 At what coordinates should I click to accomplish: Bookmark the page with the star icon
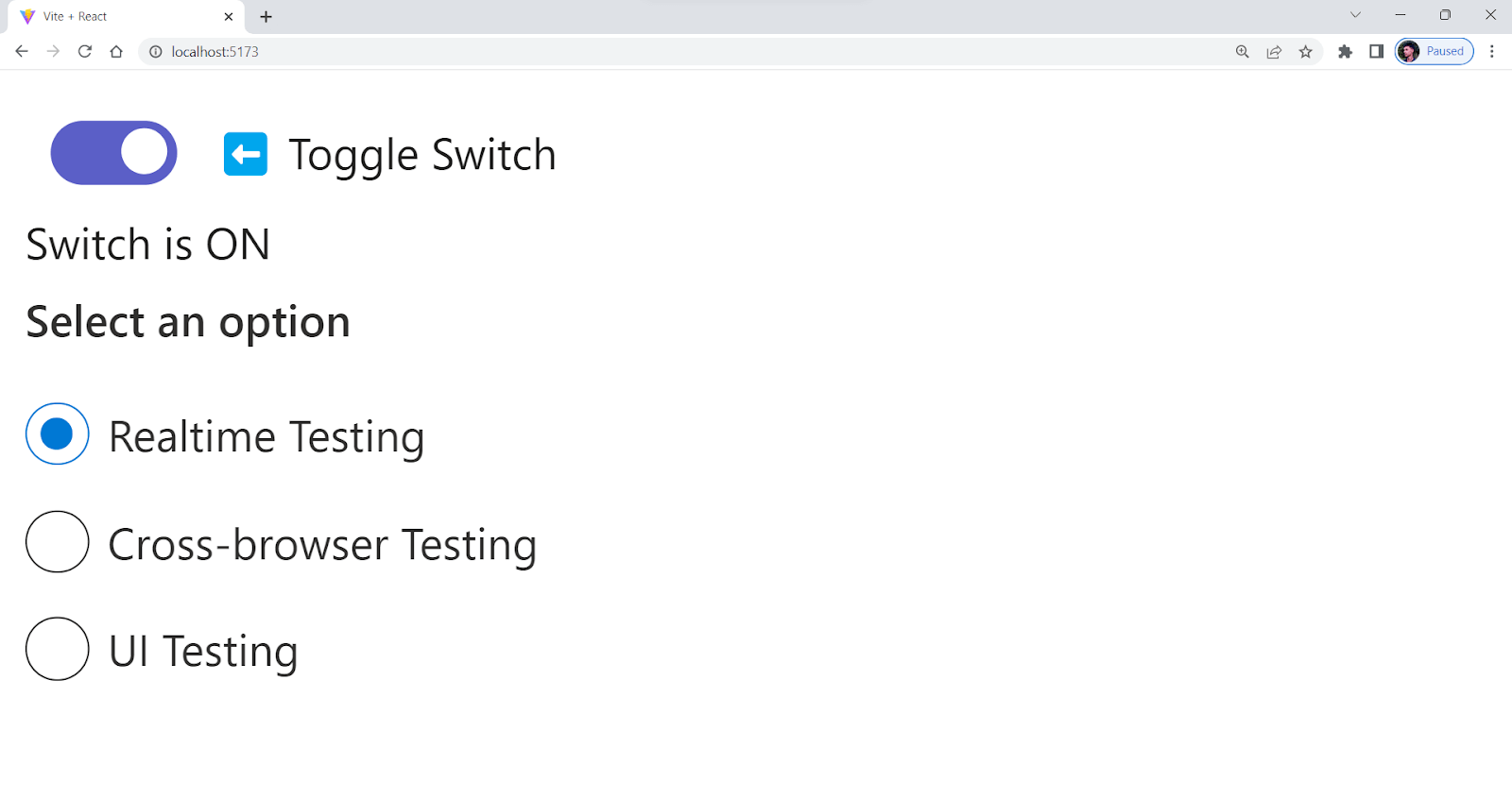pos(1306,52)
